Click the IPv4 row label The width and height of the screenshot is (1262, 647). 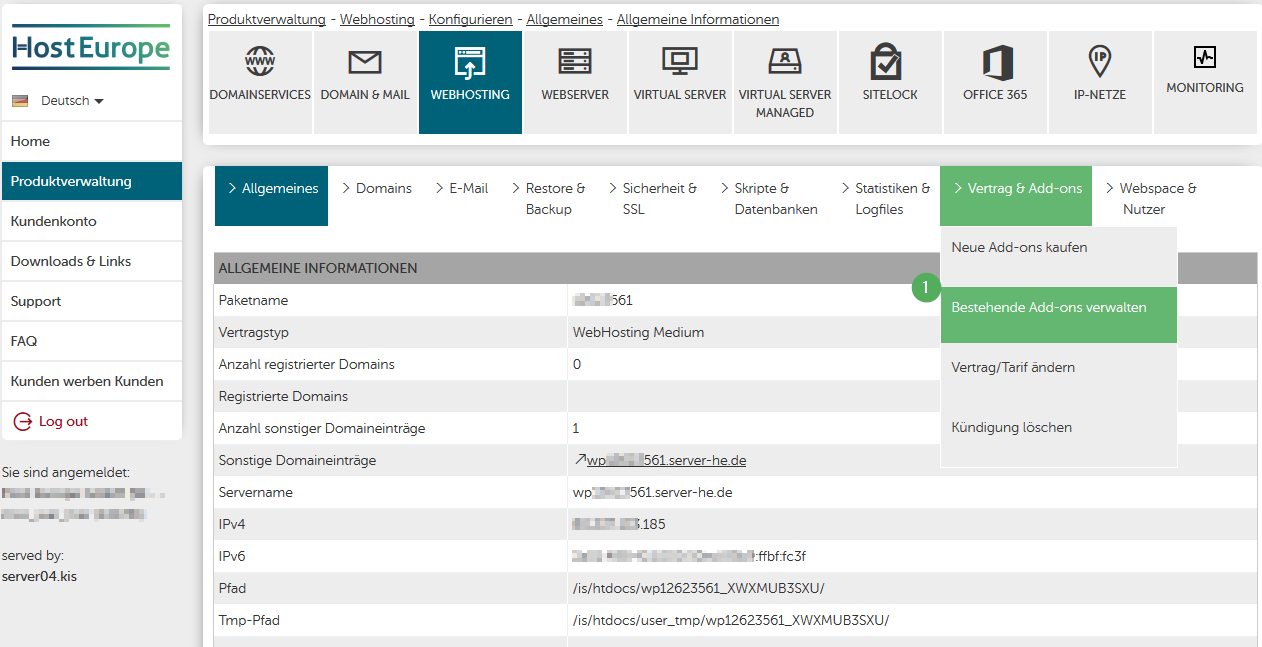coord(232,525)
